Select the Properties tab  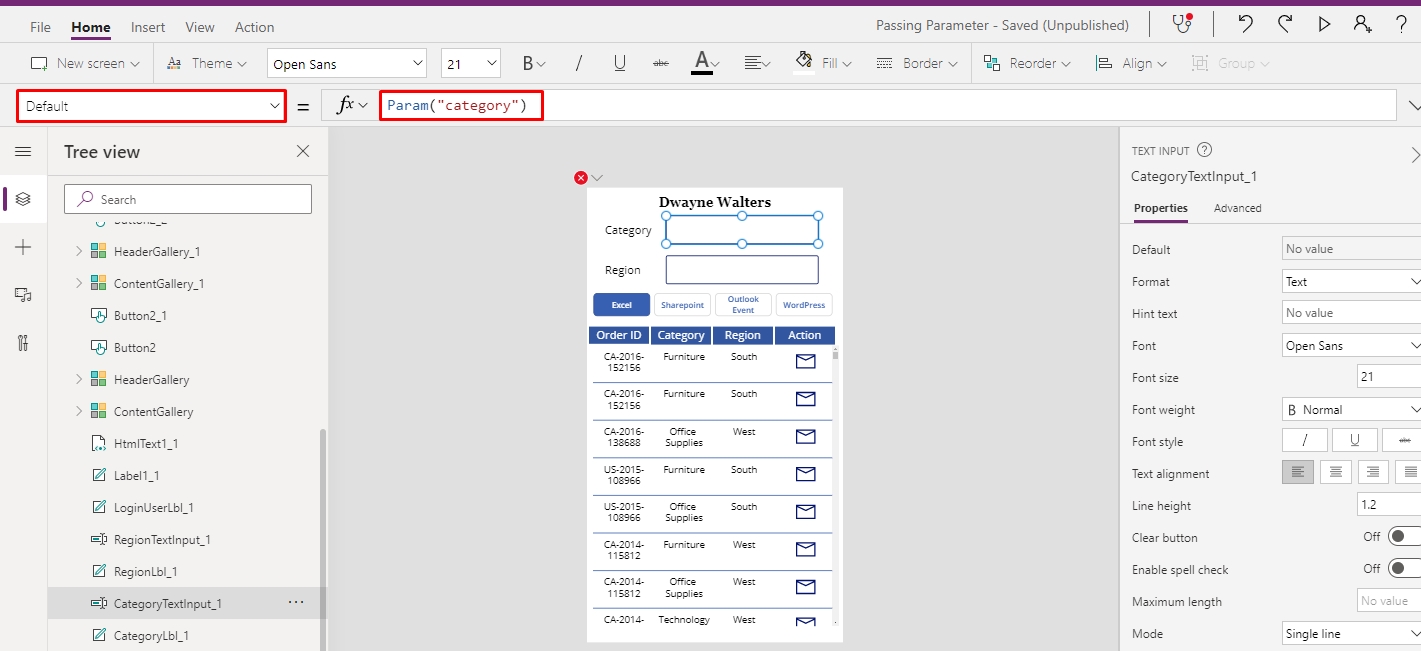(1160, 208)
